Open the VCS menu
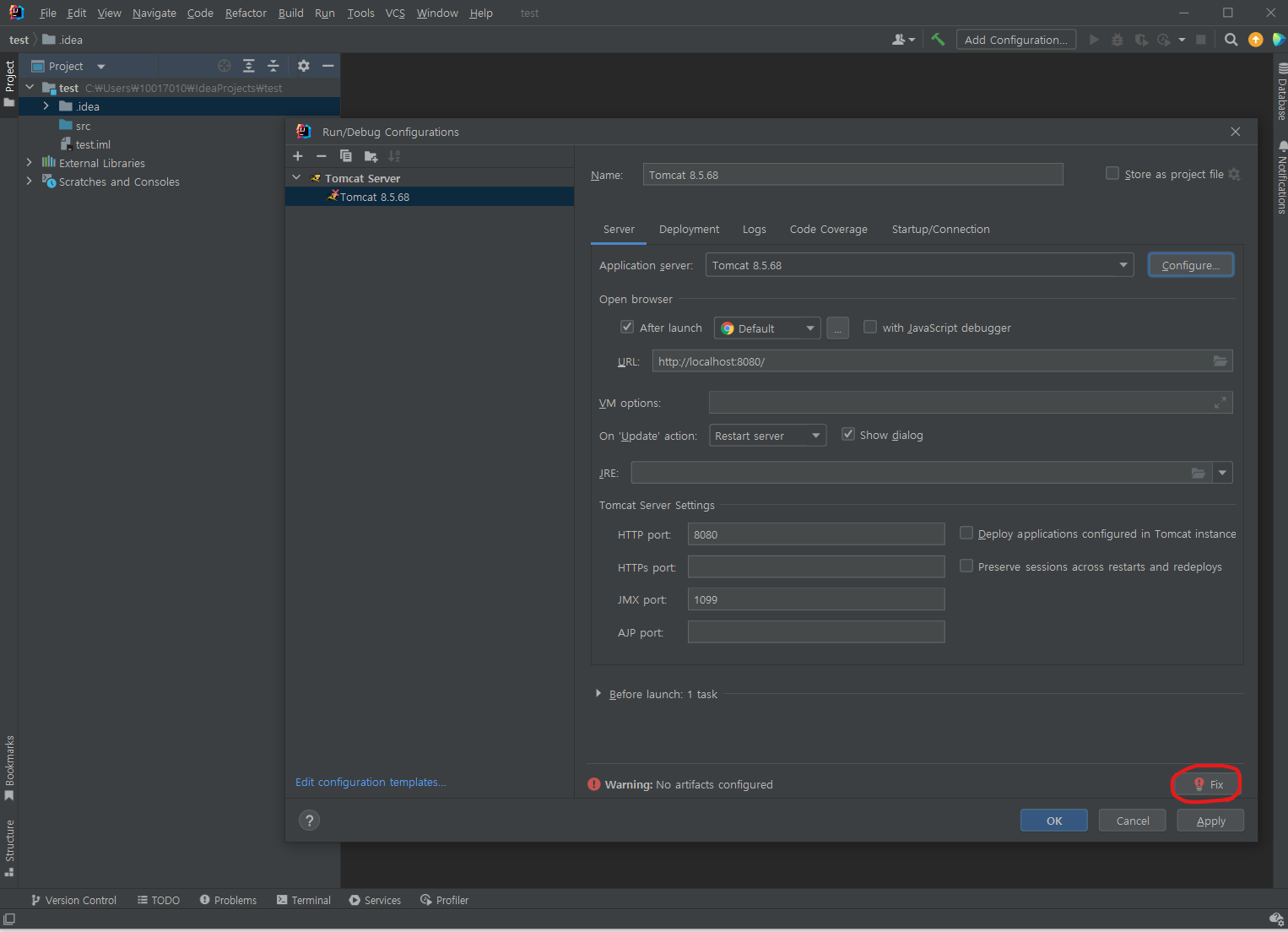 click(395, 13)
